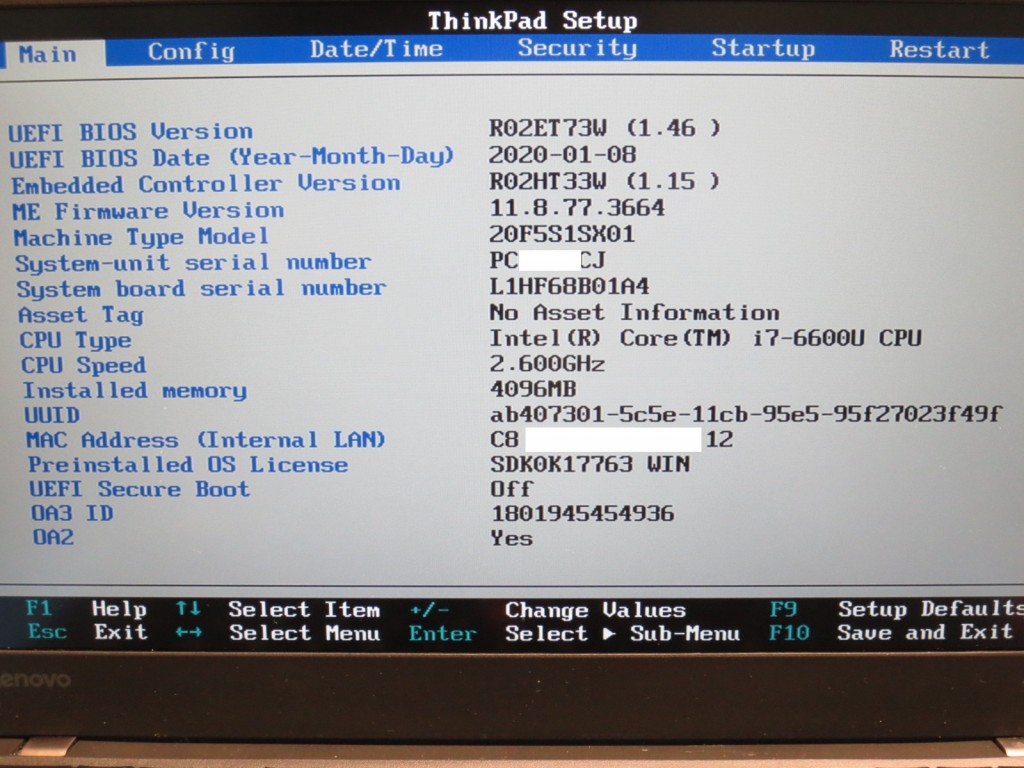1024x768 pixels.
Task: Click the +/- Change Values hint
Action: click(547, 610)
